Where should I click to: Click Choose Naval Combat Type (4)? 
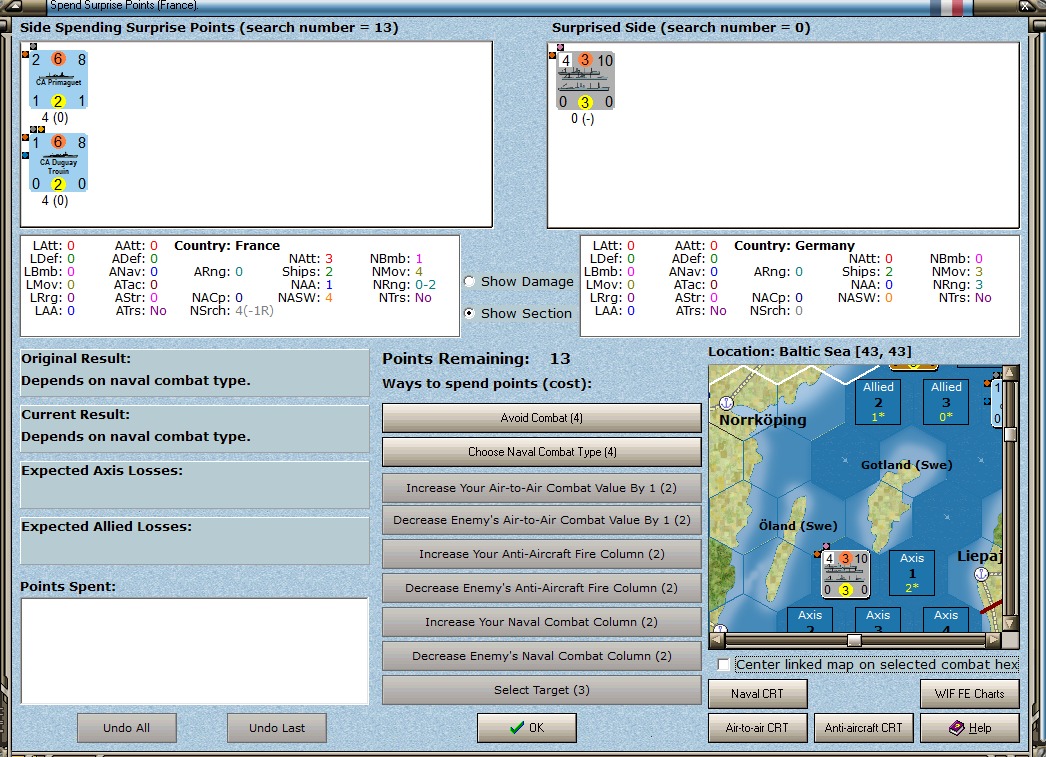542,452
